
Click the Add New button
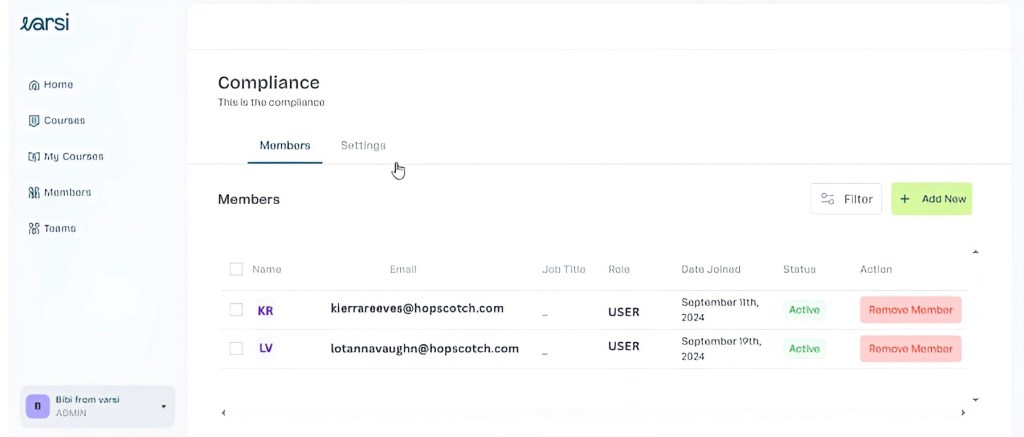tap(931, 199)
